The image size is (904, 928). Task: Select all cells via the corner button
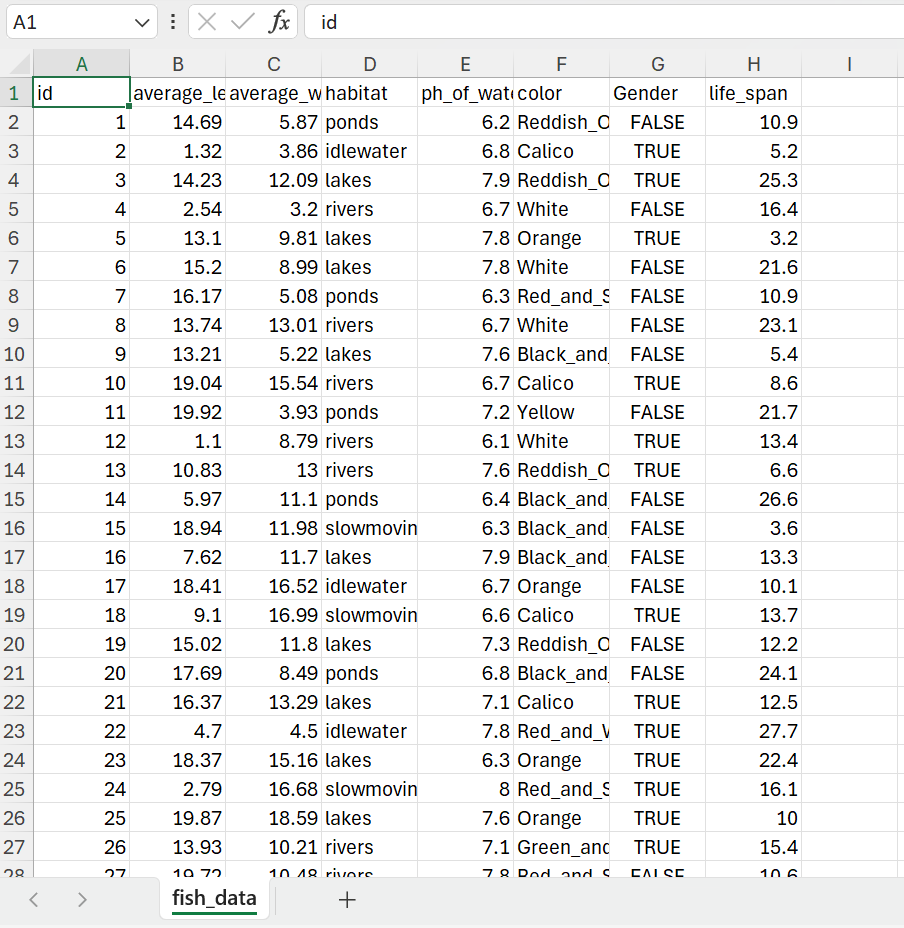pos(17,63)
